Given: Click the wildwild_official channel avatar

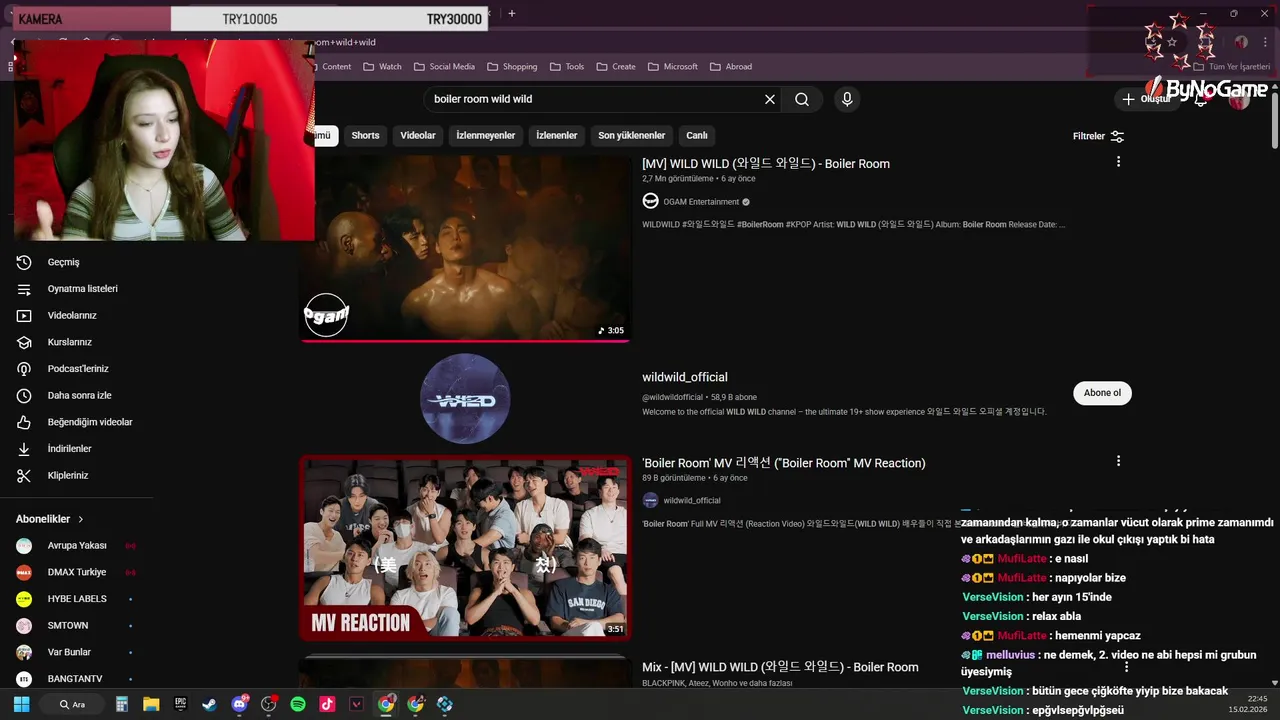Looking at the screenshot, I should tap(465, 399).
